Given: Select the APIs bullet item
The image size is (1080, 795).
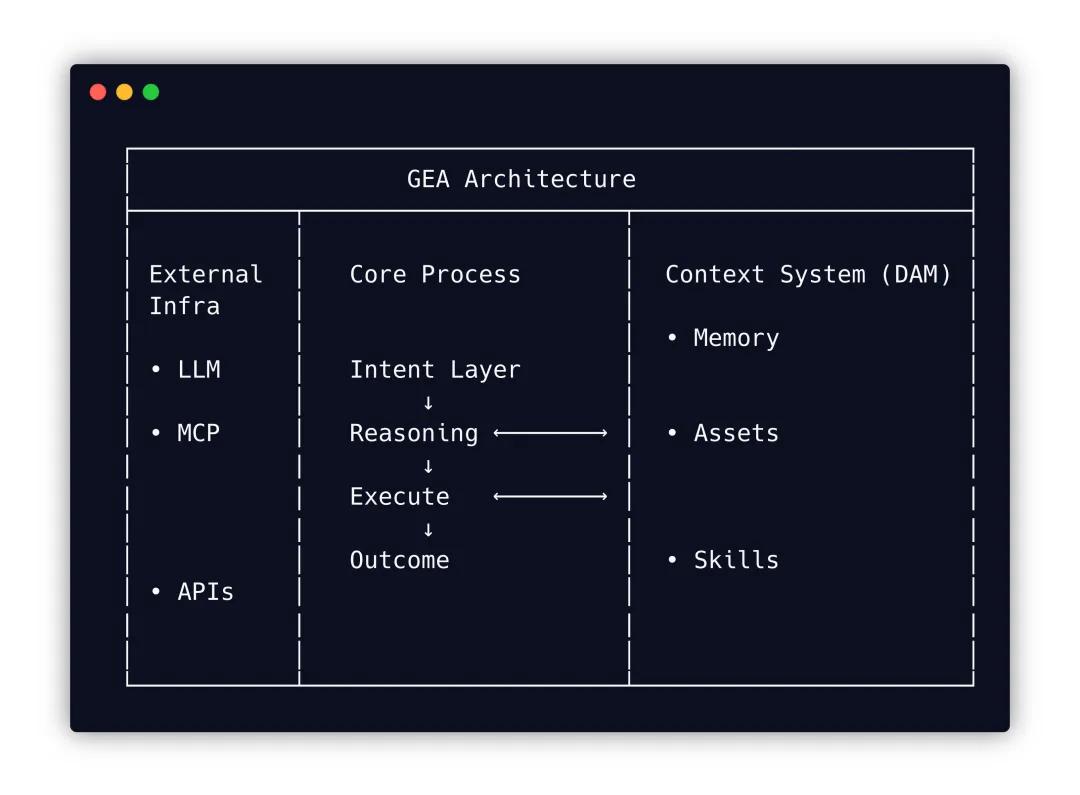Looking at the screenshot, I should point(204,592).
